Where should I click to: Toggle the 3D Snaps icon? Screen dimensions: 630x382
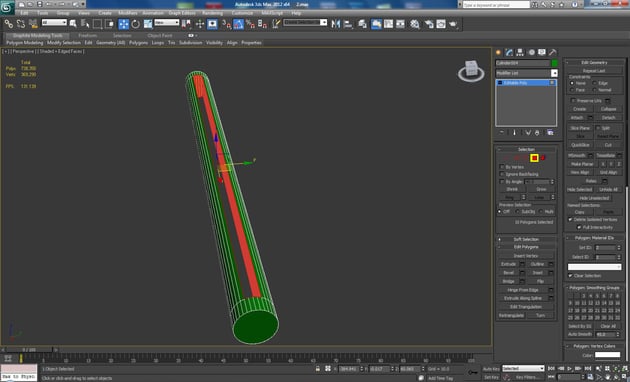click(x=227, y=24)
